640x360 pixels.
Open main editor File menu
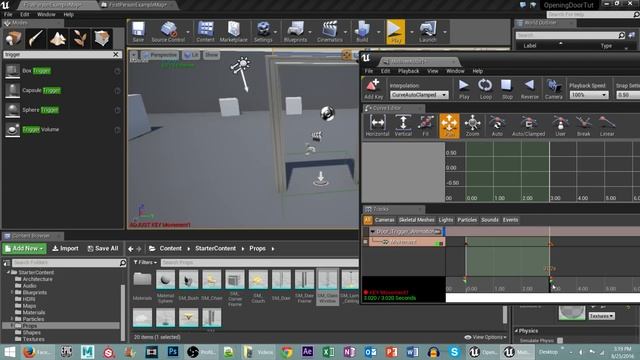tap(8, 14)
